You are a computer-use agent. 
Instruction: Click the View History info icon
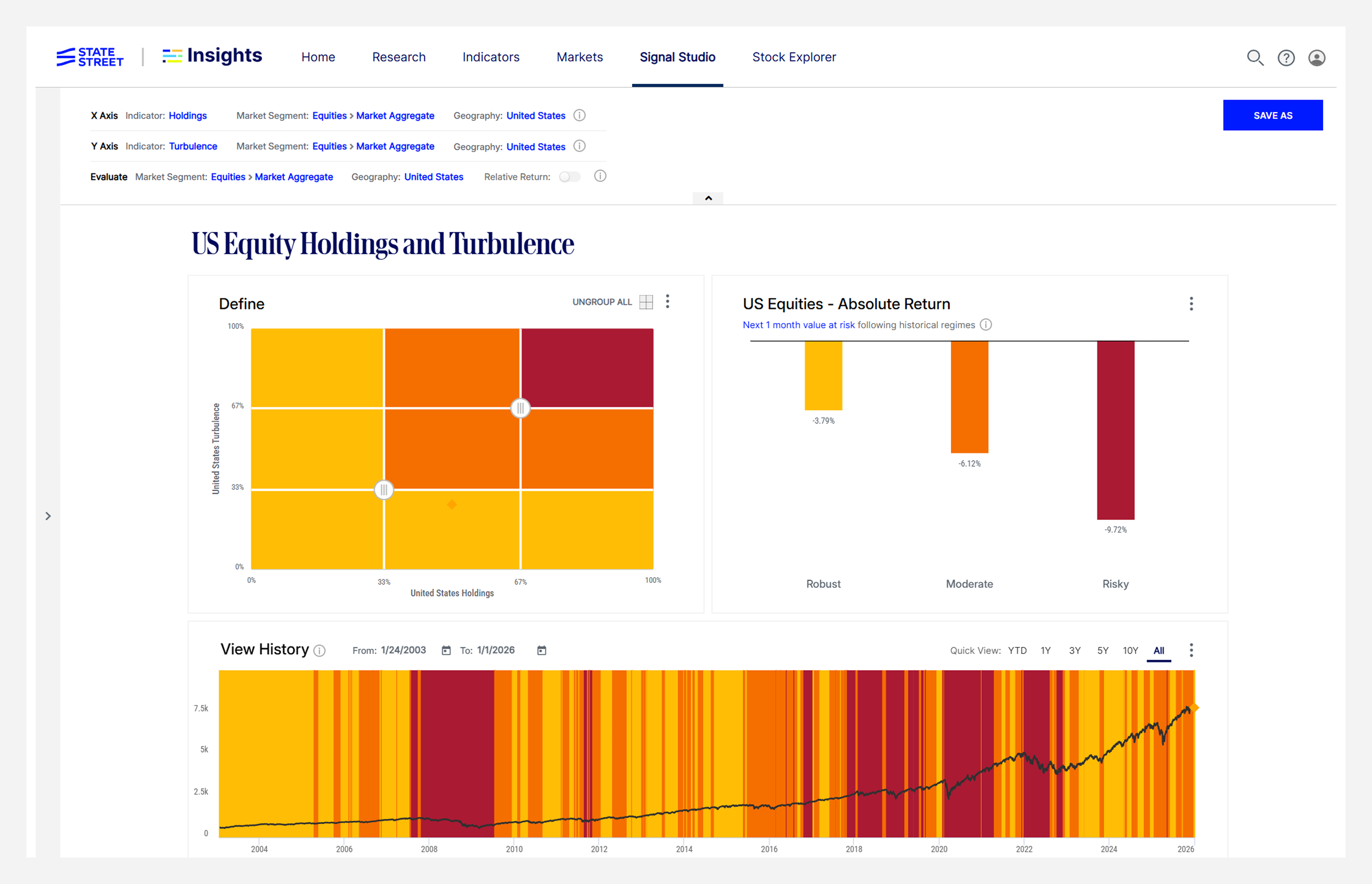(319, 651)
